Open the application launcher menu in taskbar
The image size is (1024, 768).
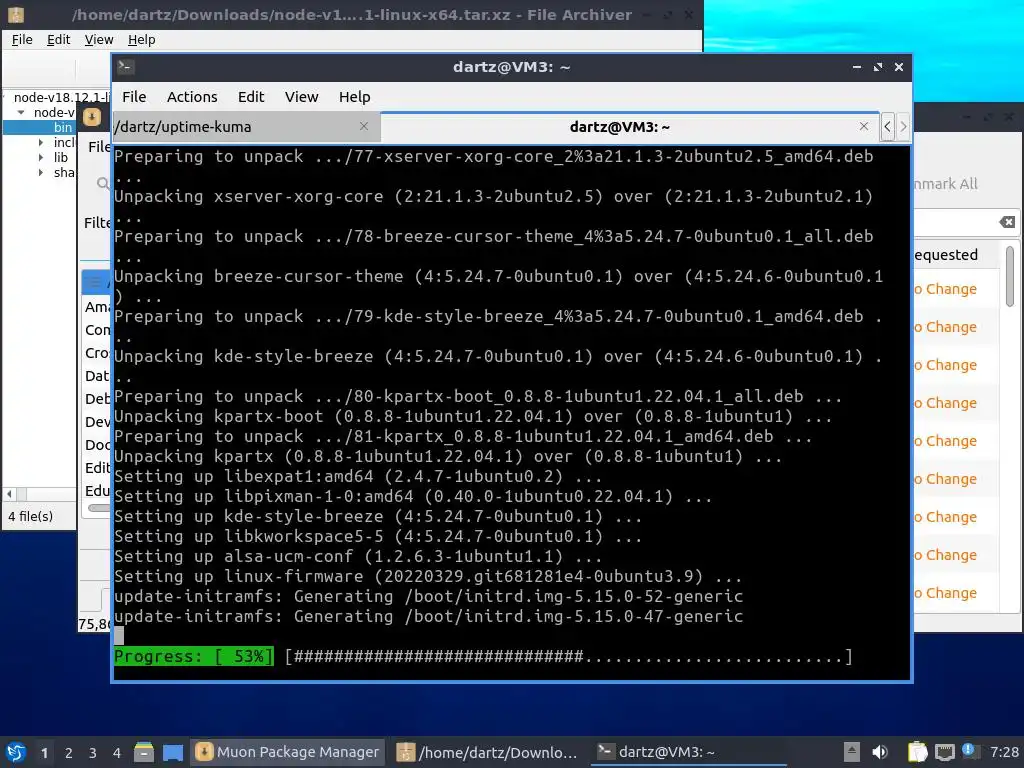point(16,752)
